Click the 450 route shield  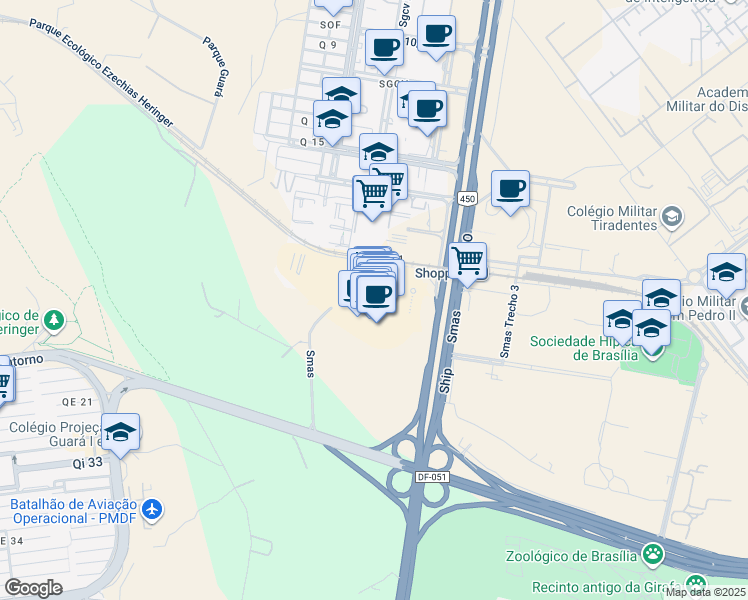tap(467, 198)
